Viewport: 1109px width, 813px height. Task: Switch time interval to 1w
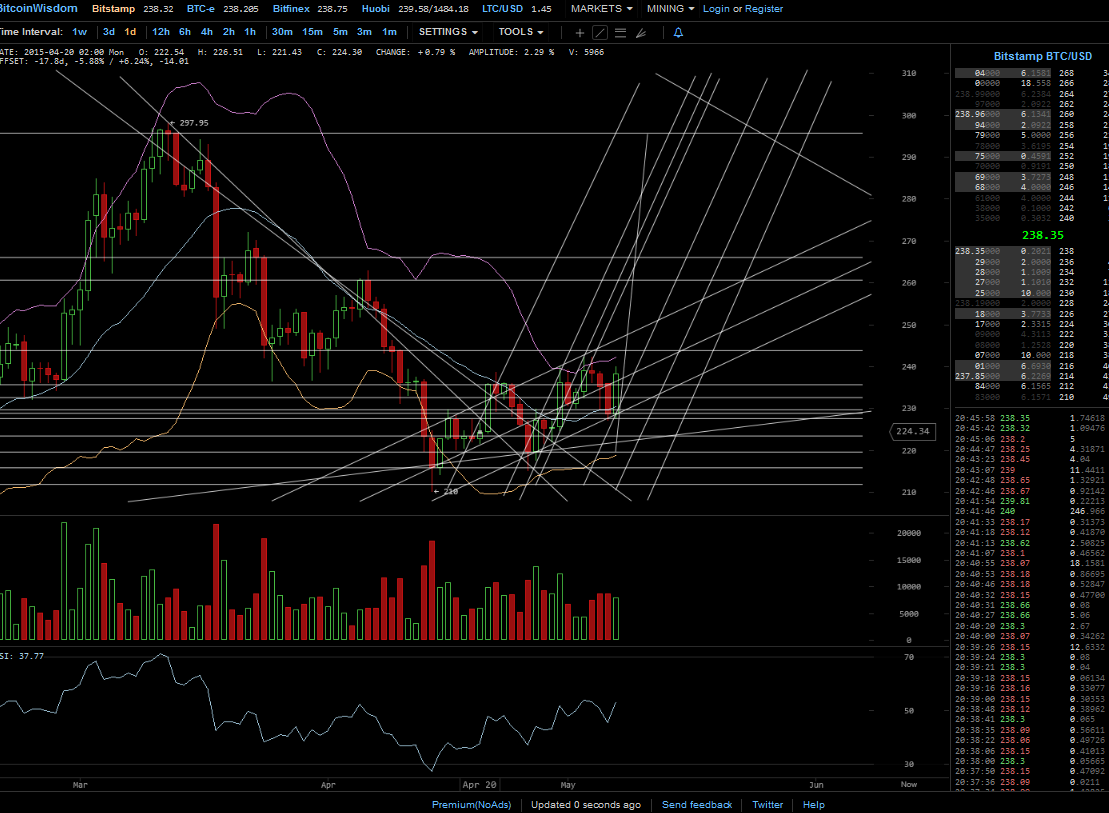(x=79, y=32)
